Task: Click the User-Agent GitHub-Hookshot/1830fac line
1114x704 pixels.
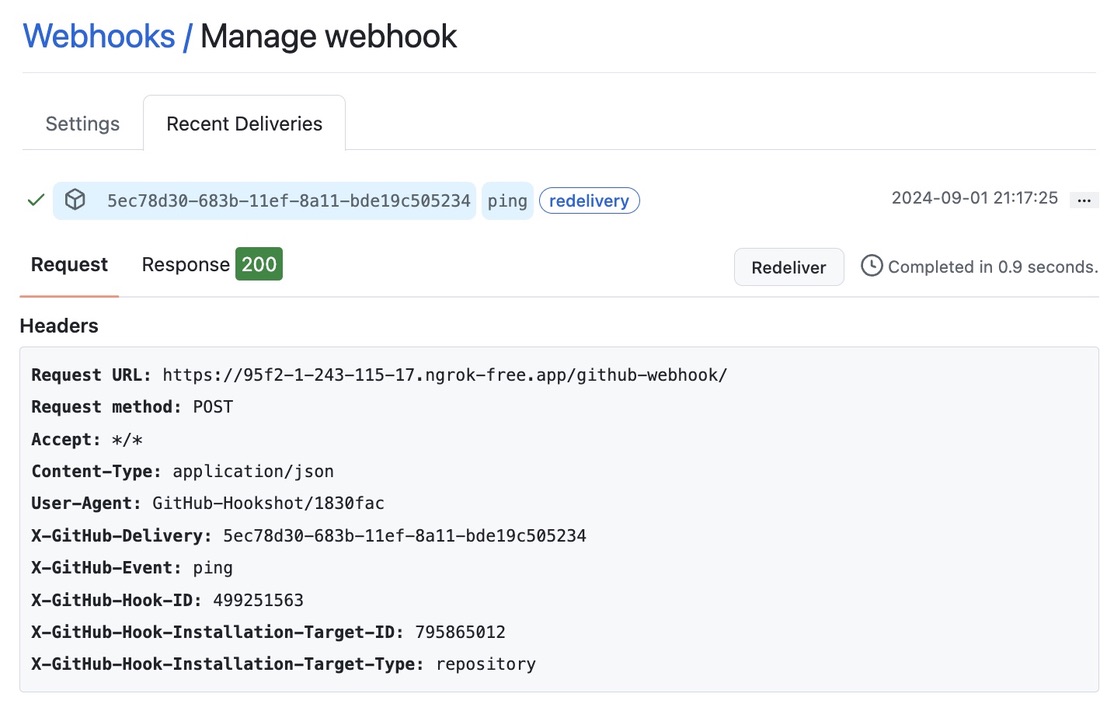Action: coord(207,504)
